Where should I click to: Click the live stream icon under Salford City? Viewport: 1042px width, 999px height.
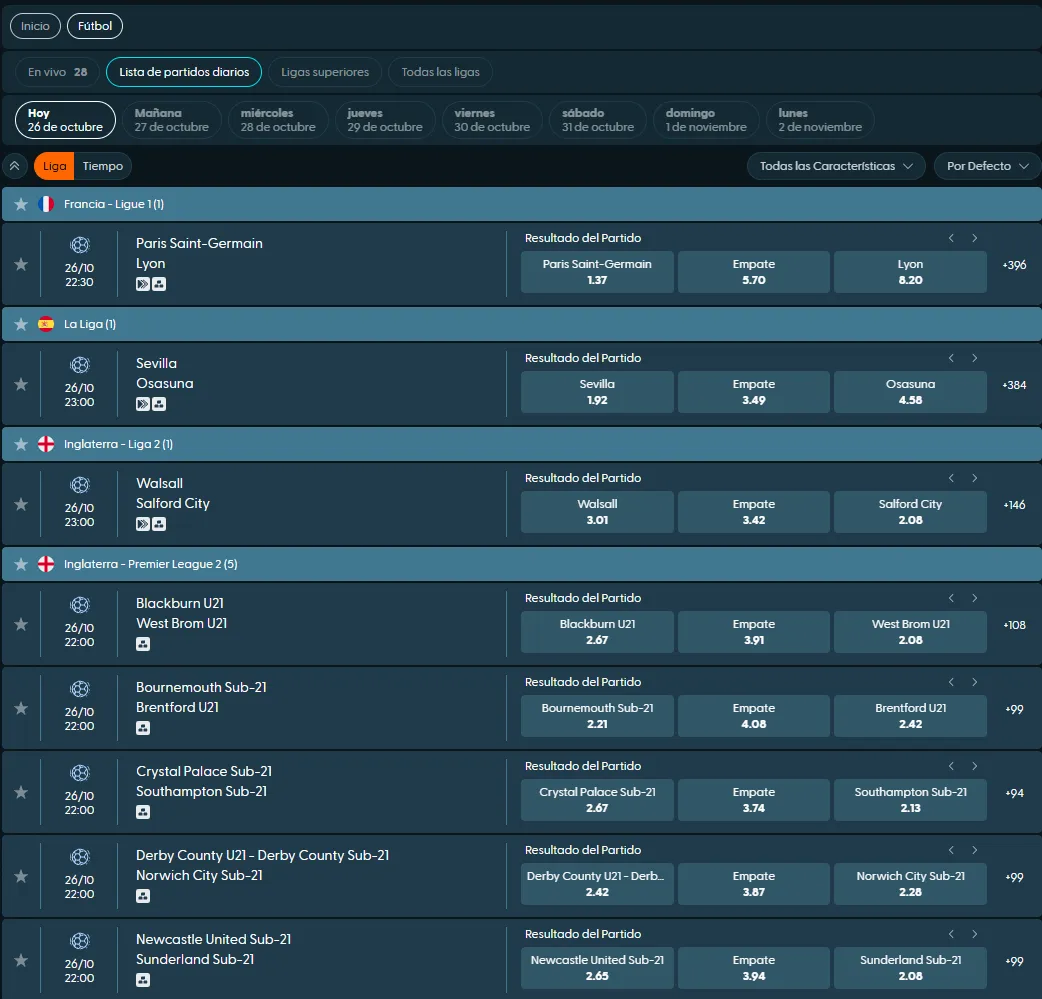click(143, 524)
